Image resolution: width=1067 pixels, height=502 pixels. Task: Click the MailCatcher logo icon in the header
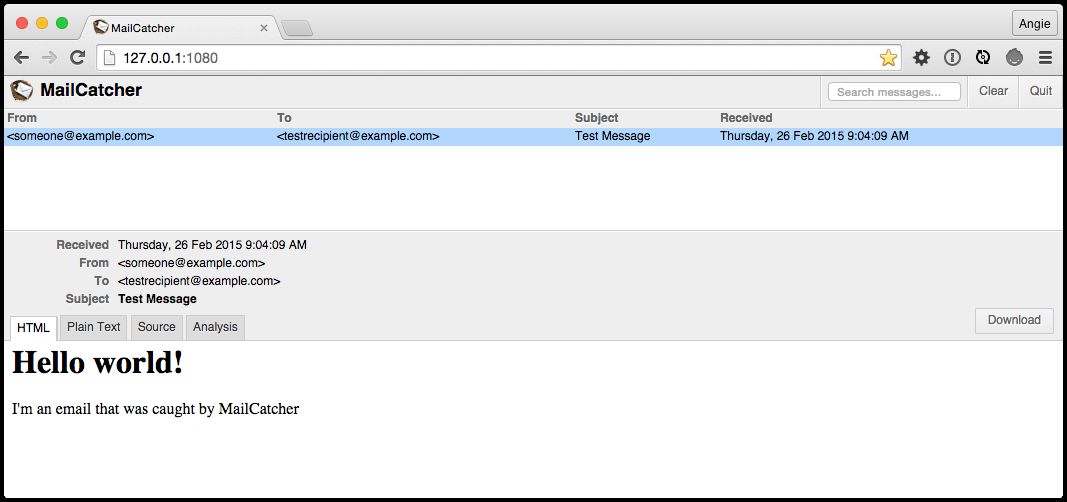tap(22, 91)
